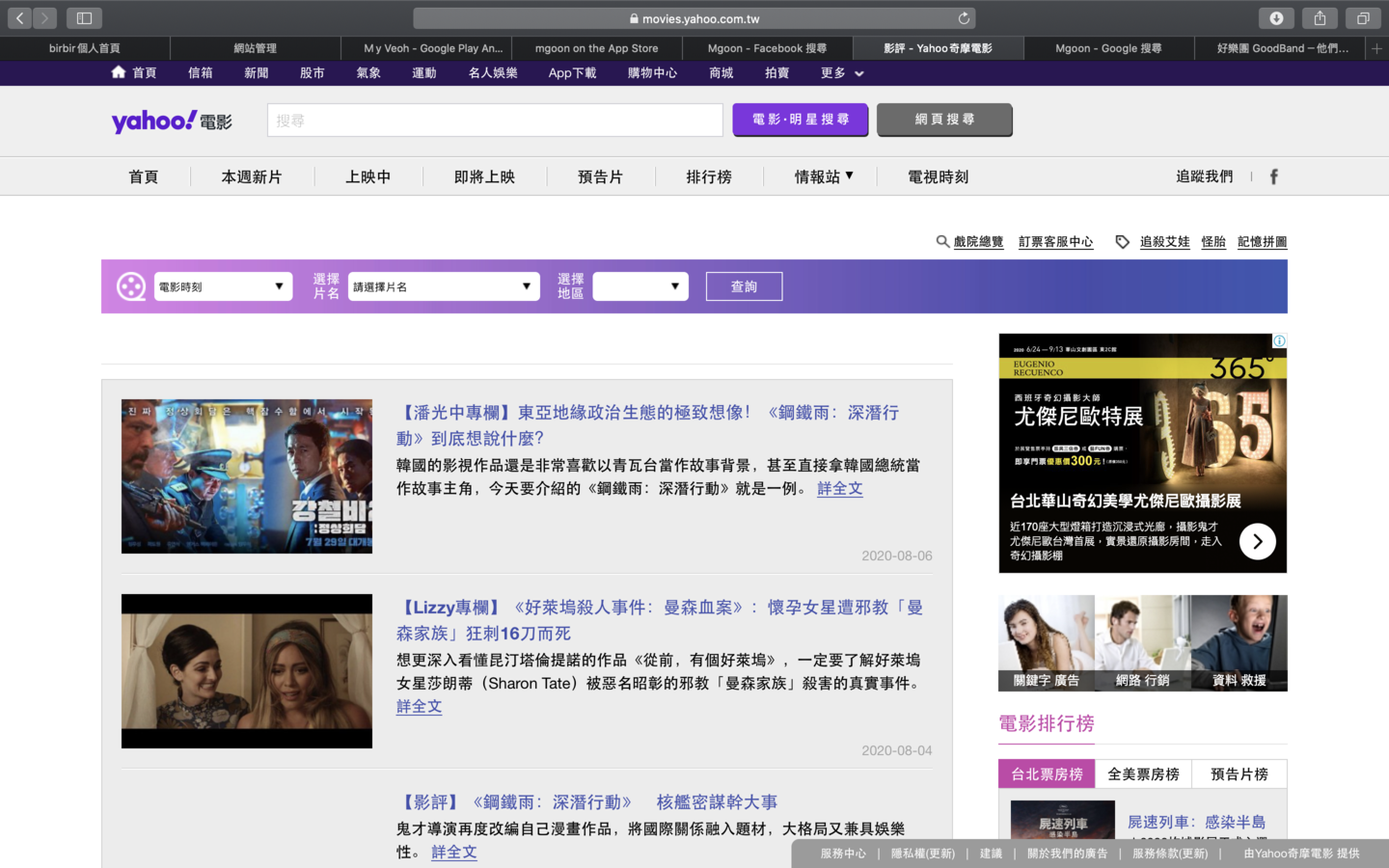The height and width of the screenshot is (868, 1389).
Task: Switch to My Veoh Google Play tab
Action: point(426,48)
